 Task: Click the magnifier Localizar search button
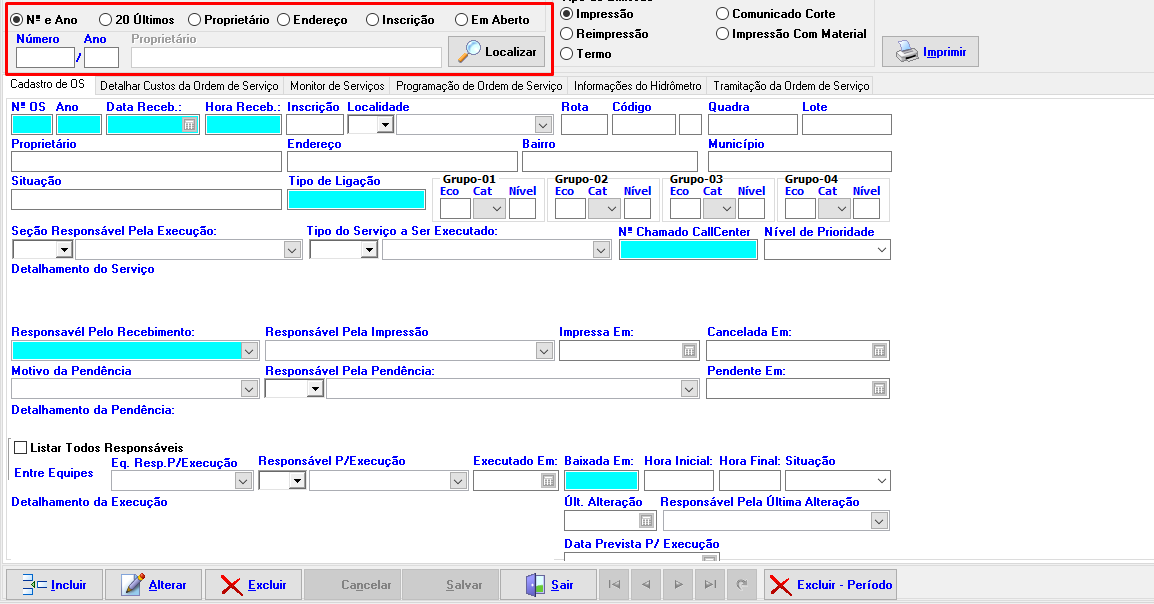[496, 52]
